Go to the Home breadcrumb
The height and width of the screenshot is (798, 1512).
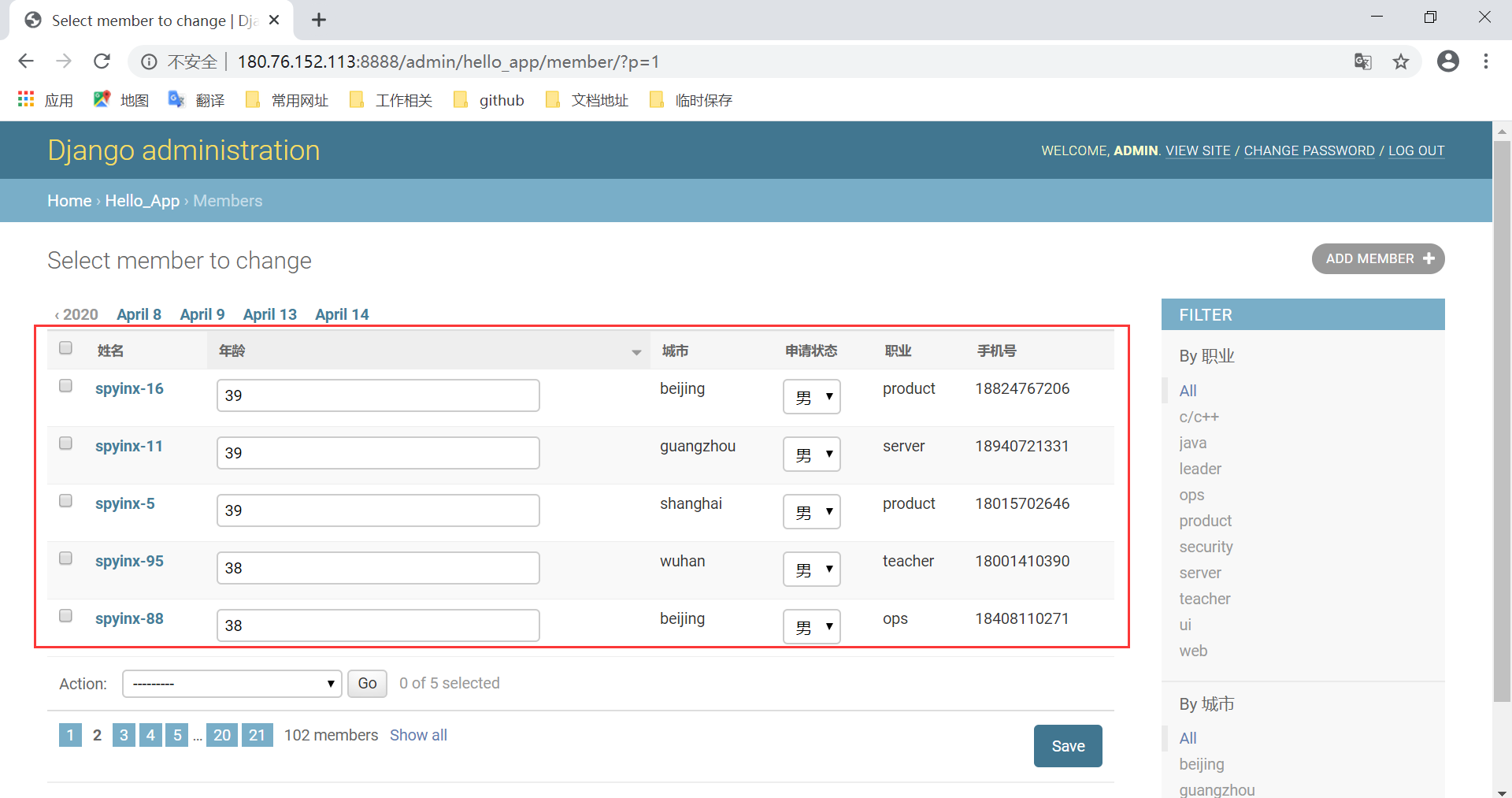(x=69, y=201)
